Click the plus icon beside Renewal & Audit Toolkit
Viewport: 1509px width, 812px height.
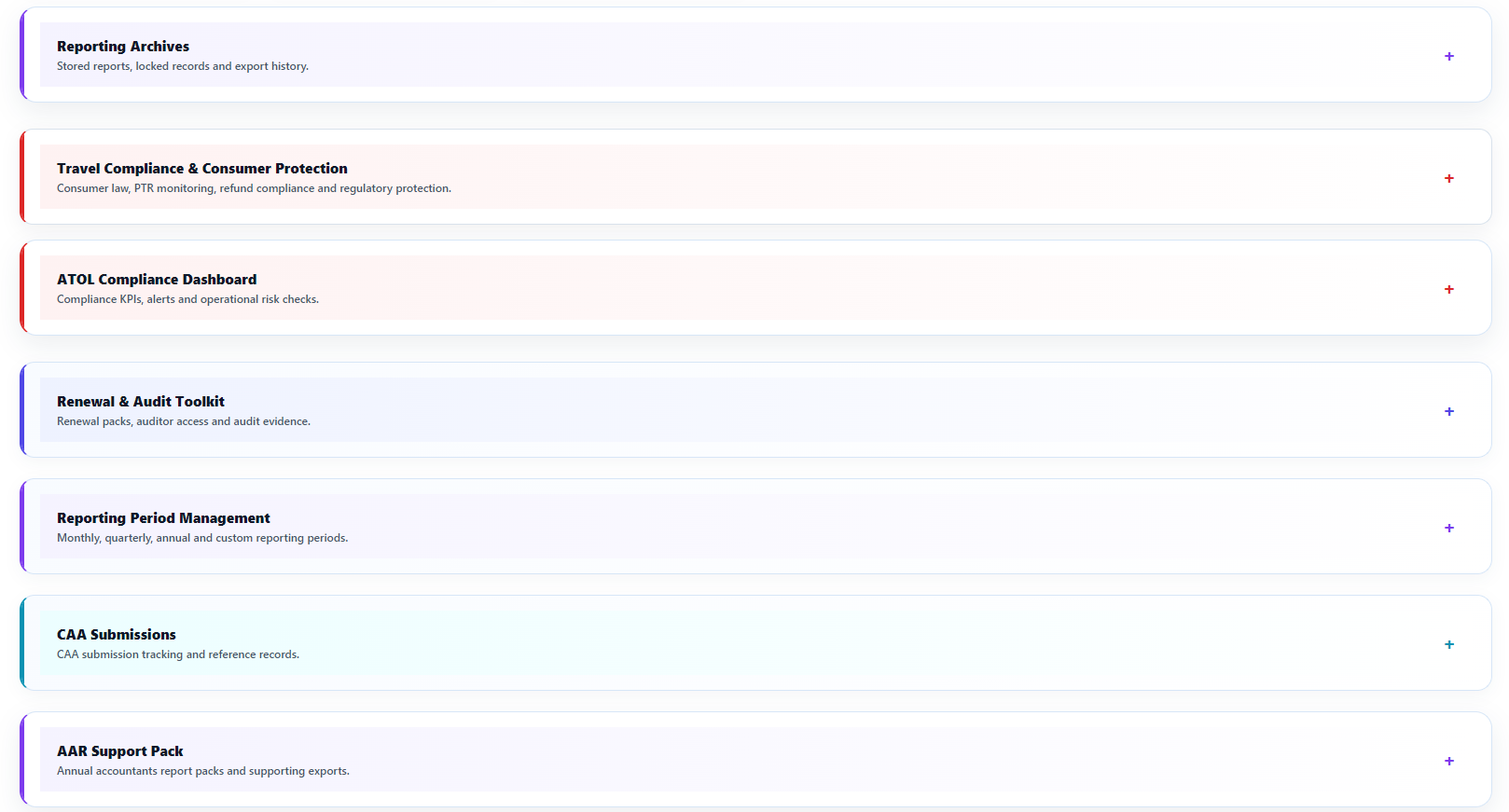click(1448, 411)
